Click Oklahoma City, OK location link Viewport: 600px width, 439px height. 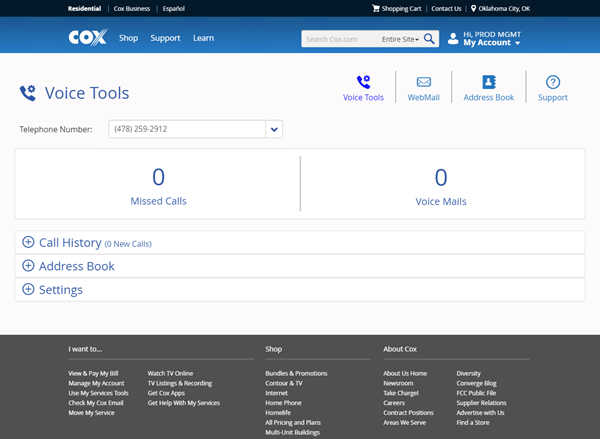click(504, 8)
